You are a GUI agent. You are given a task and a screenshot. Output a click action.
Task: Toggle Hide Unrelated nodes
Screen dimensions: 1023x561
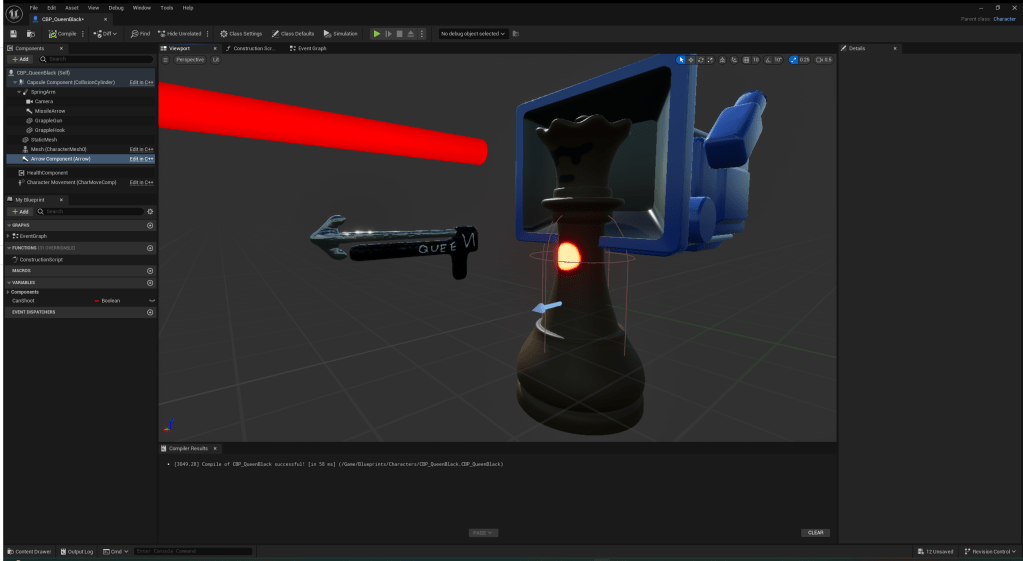click(181, 34)
